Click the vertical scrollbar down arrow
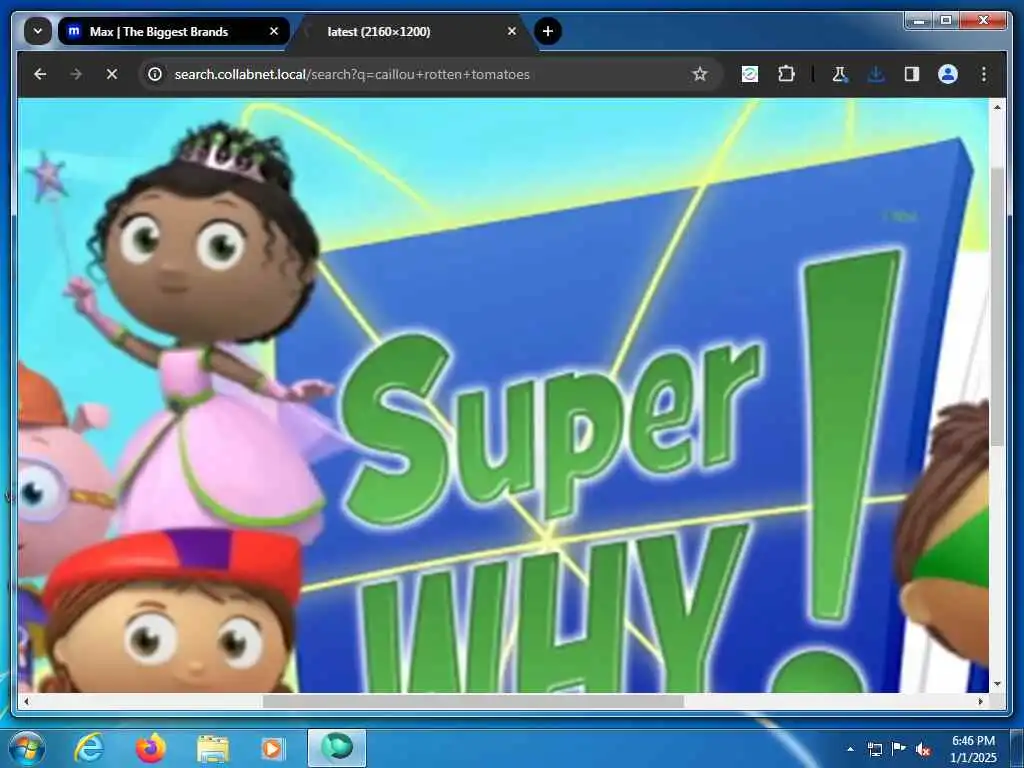The width and height of the screenshot is (1024, 768). click(997, 684)
